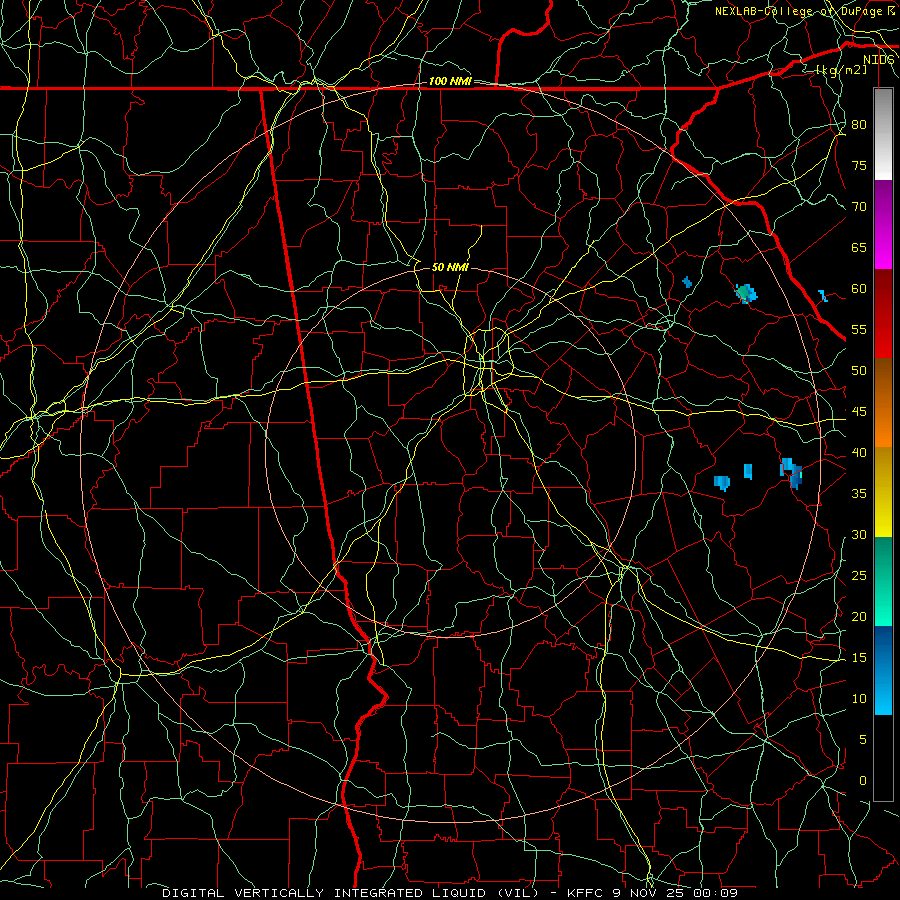
Task: Click the color scale value 45
Action: tap(859, 412)
